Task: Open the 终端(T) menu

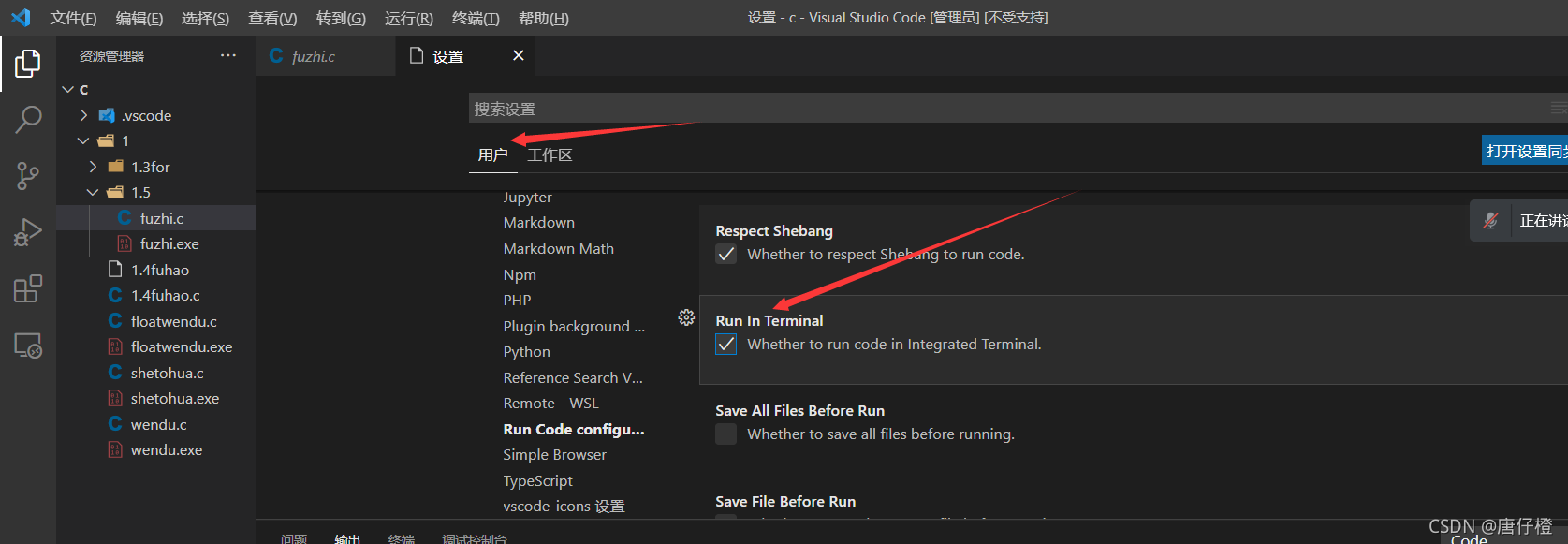Action: (476, 18)
